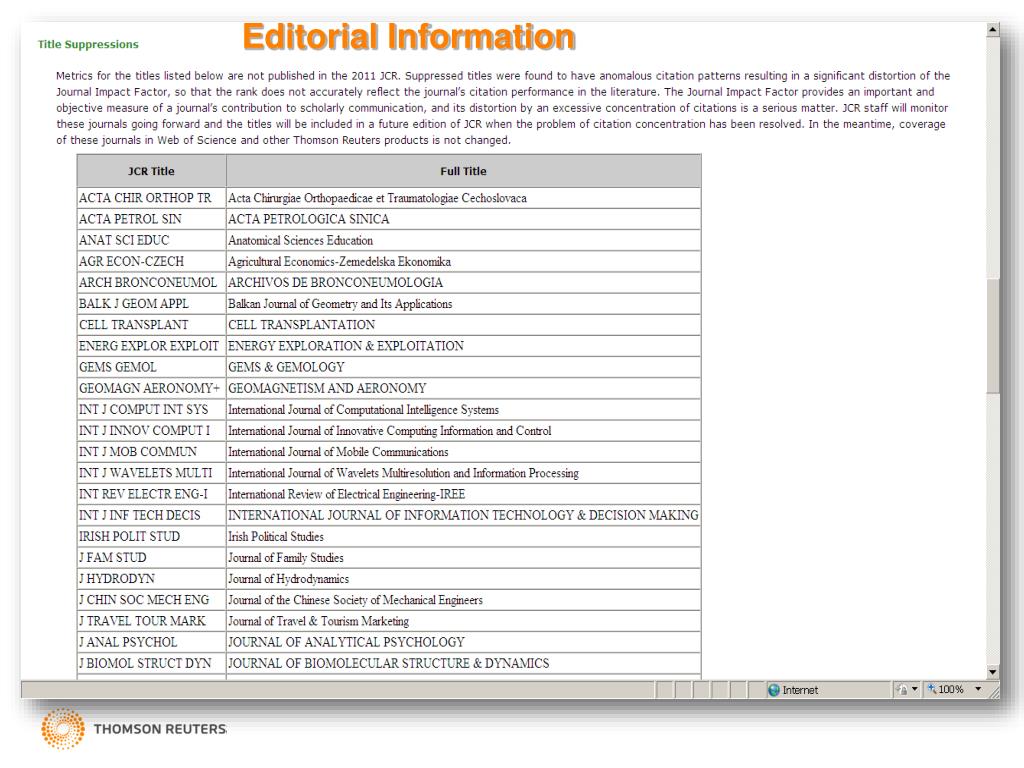Select the INT J WAVELETS MULTI cell
The width and height of the screenshot is (1024, 768).
152,473
